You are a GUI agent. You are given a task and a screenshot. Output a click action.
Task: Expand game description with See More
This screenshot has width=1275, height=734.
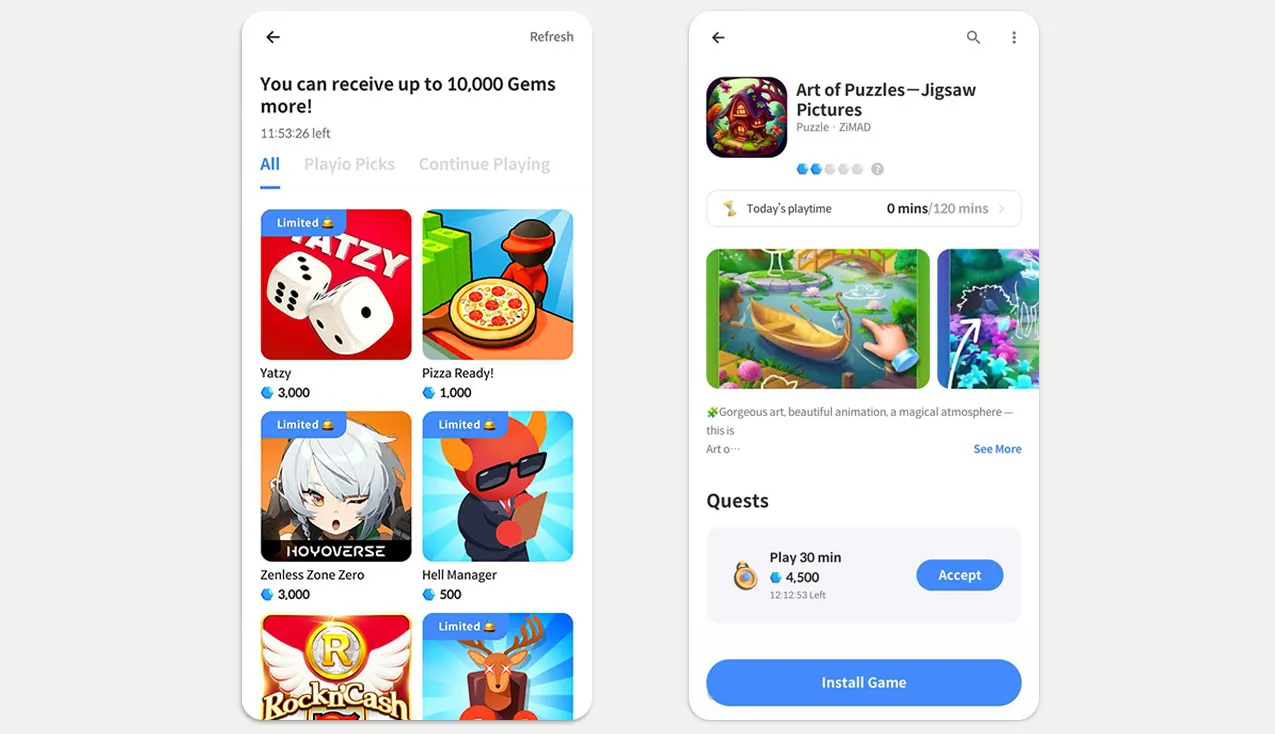997,449
